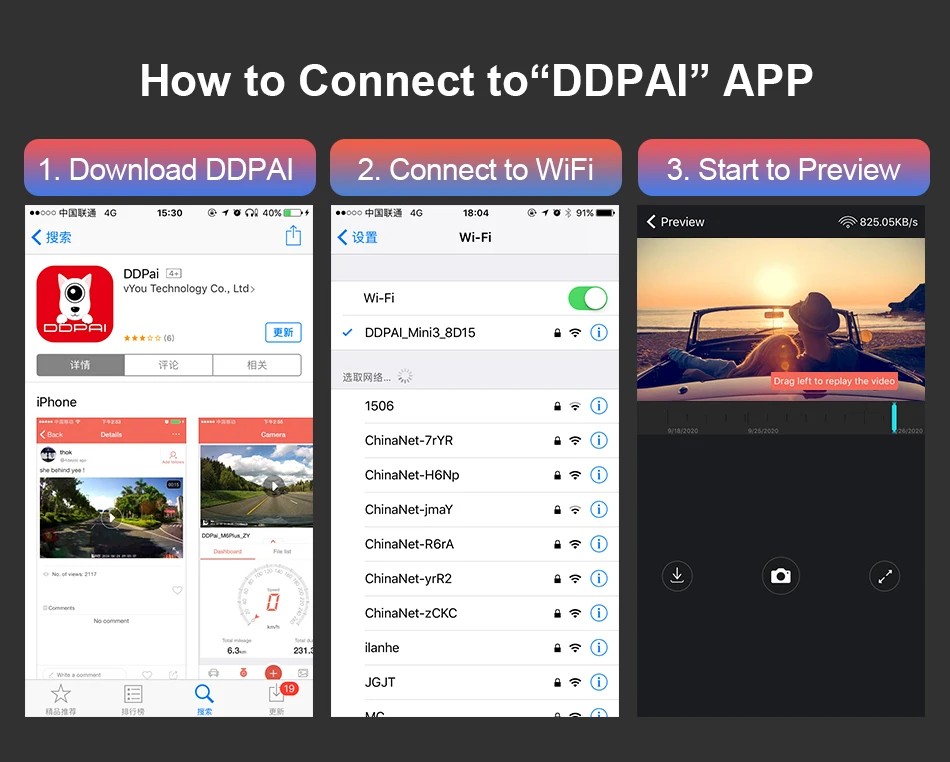Go back to 设置 from Wi-Fi screen
Image resolution: width=950 pixels, height=762 pixels.
click(357, 237)
